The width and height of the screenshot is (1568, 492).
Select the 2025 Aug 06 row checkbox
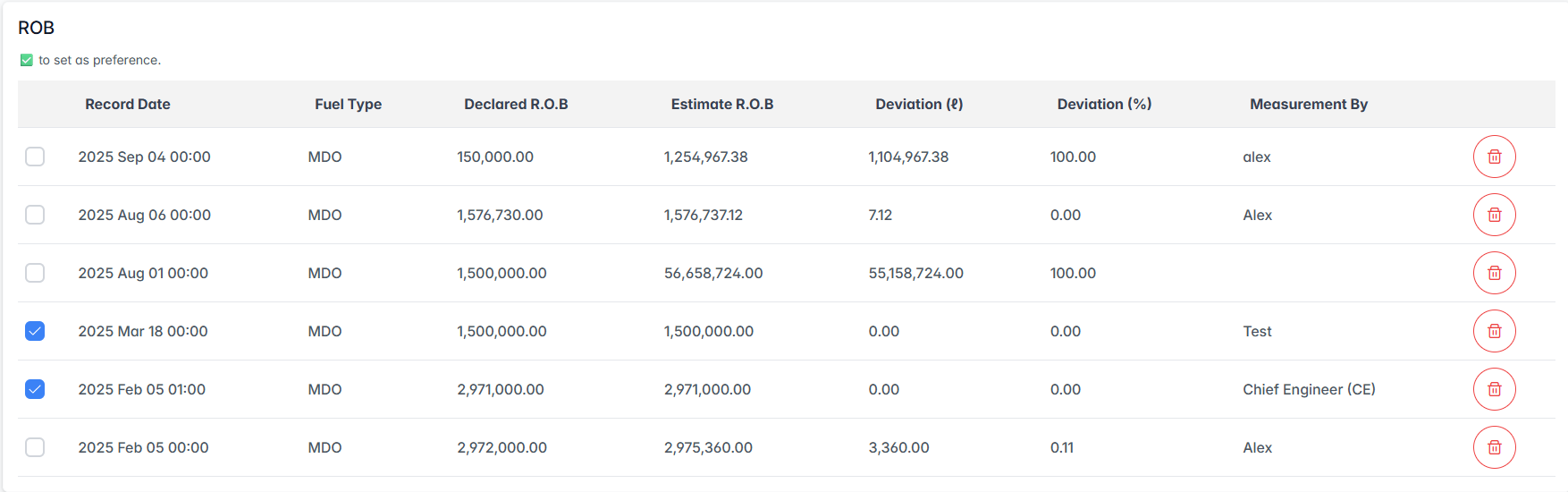[35, 215]
